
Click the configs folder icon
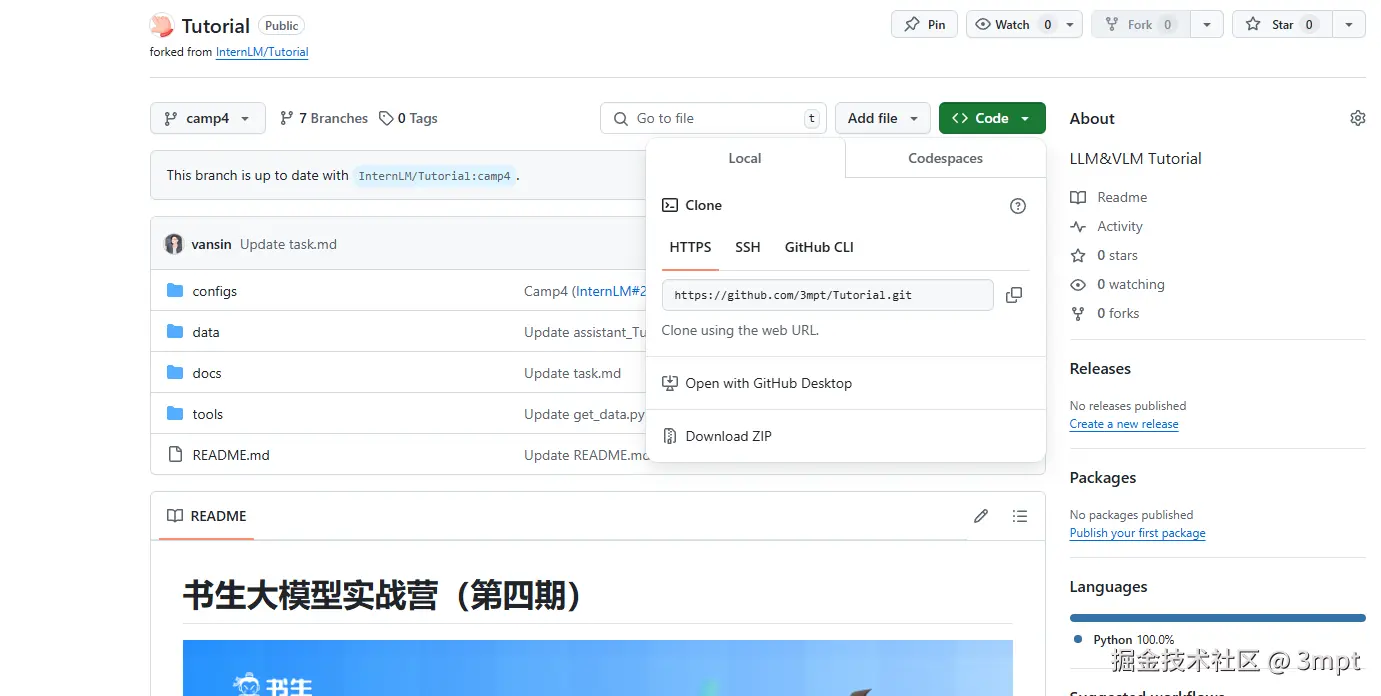click(x=175, y=291)
